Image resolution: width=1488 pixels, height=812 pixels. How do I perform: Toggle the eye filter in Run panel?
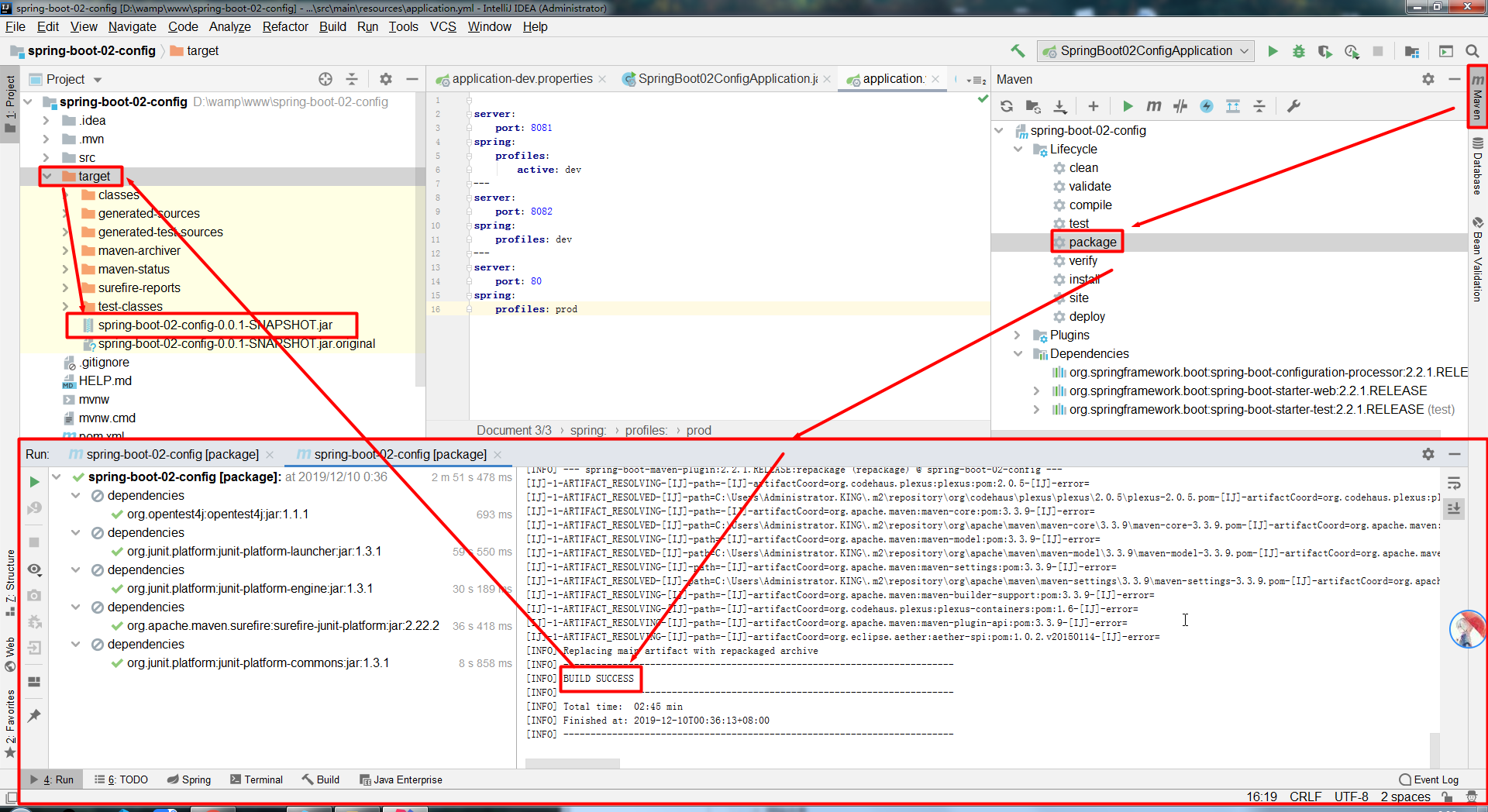(34, 569)
